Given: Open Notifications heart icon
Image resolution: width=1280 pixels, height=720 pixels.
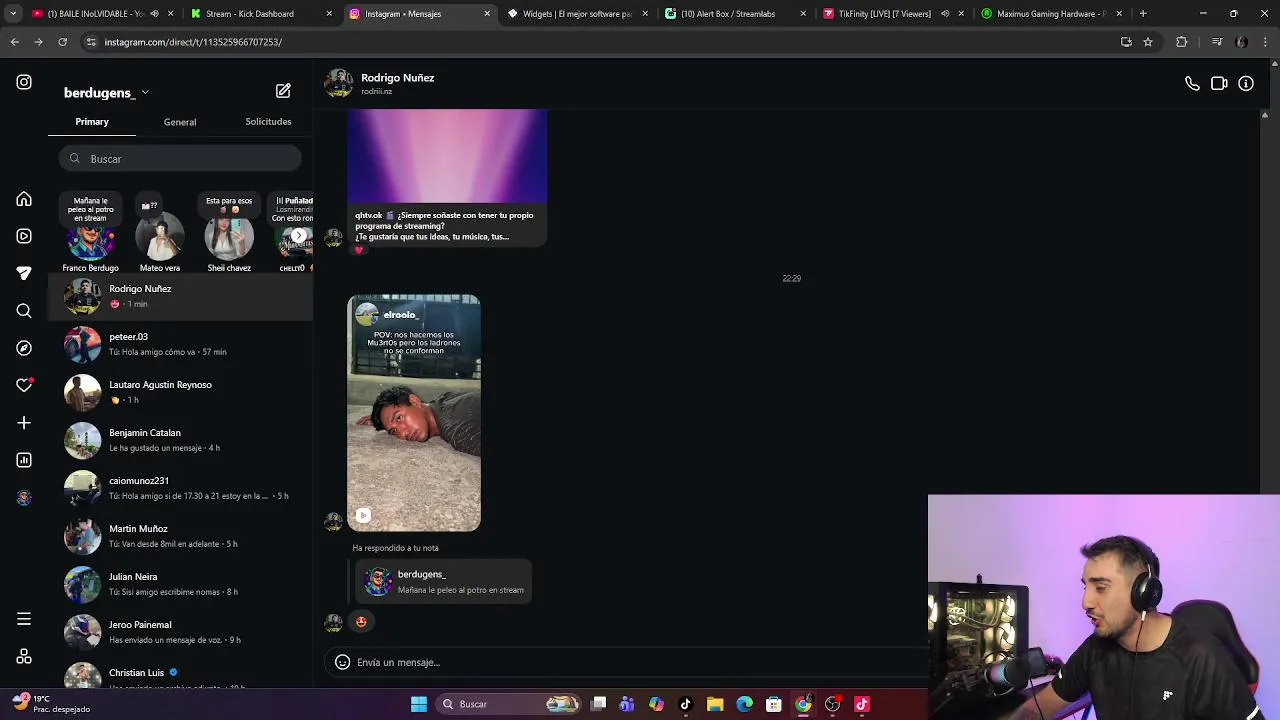Looking at the screenshot, I should coord(24,385).
